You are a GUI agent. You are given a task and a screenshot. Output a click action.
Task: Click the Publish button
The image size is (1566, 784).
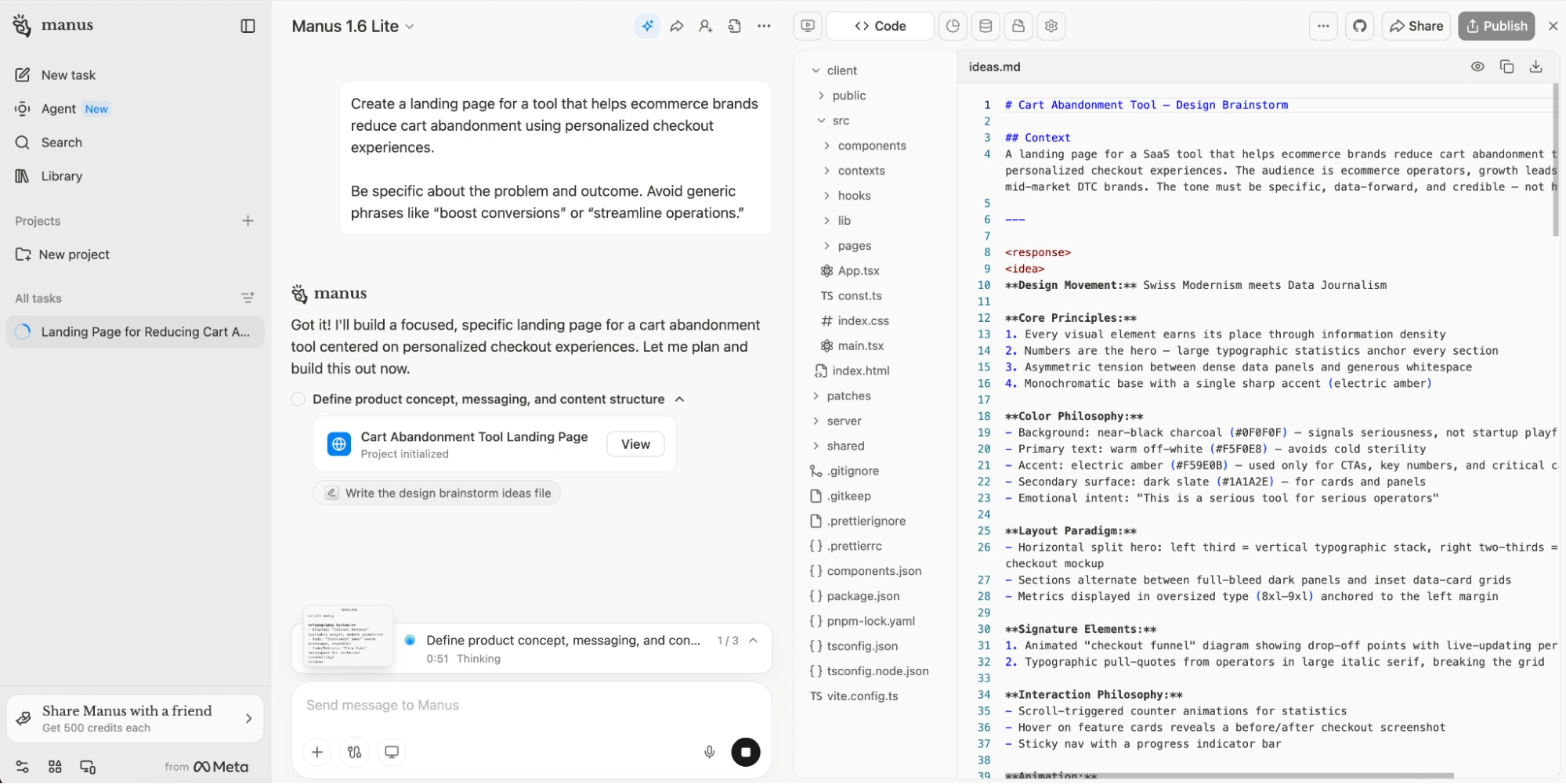(1496, 26)
